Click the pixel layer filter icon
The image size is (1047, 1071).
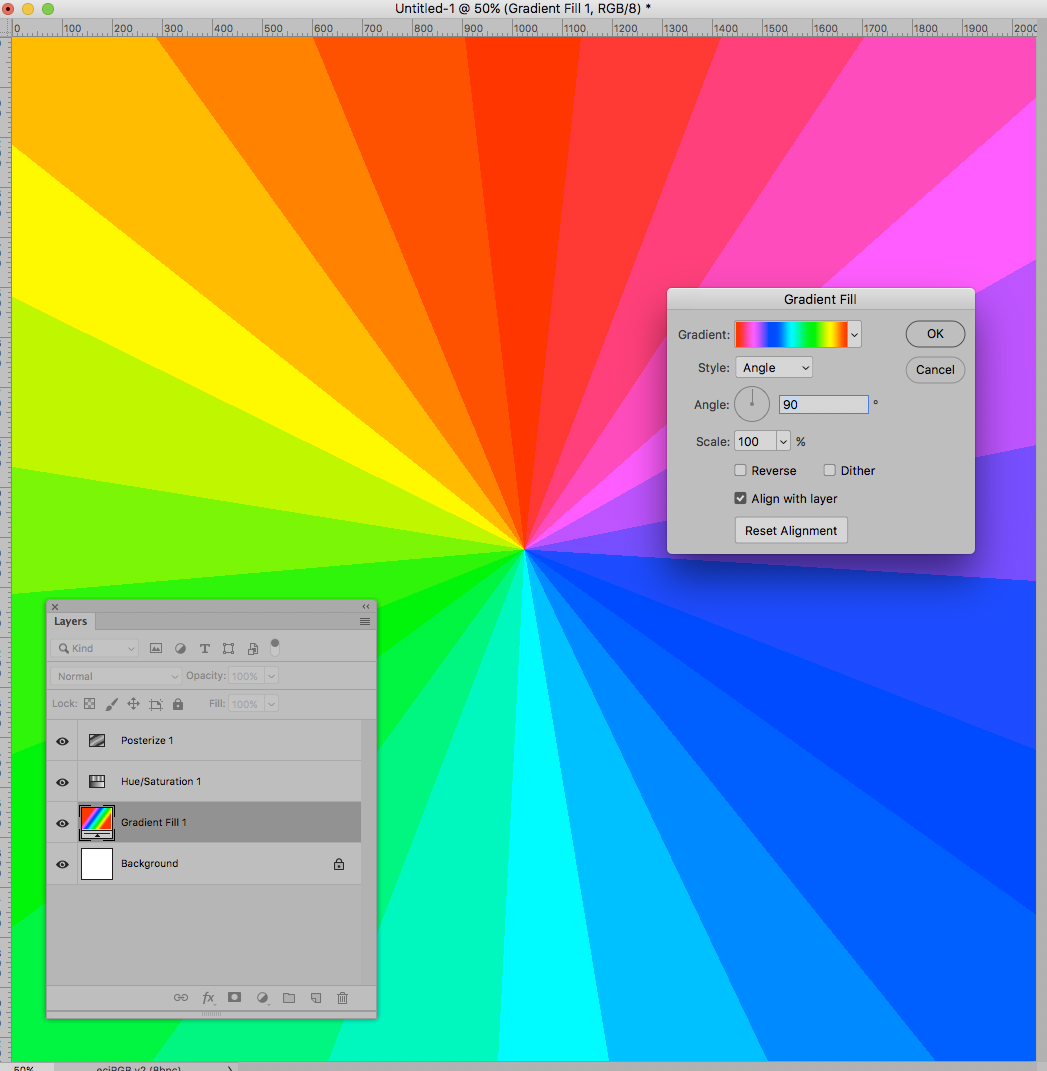click(156, 648)
